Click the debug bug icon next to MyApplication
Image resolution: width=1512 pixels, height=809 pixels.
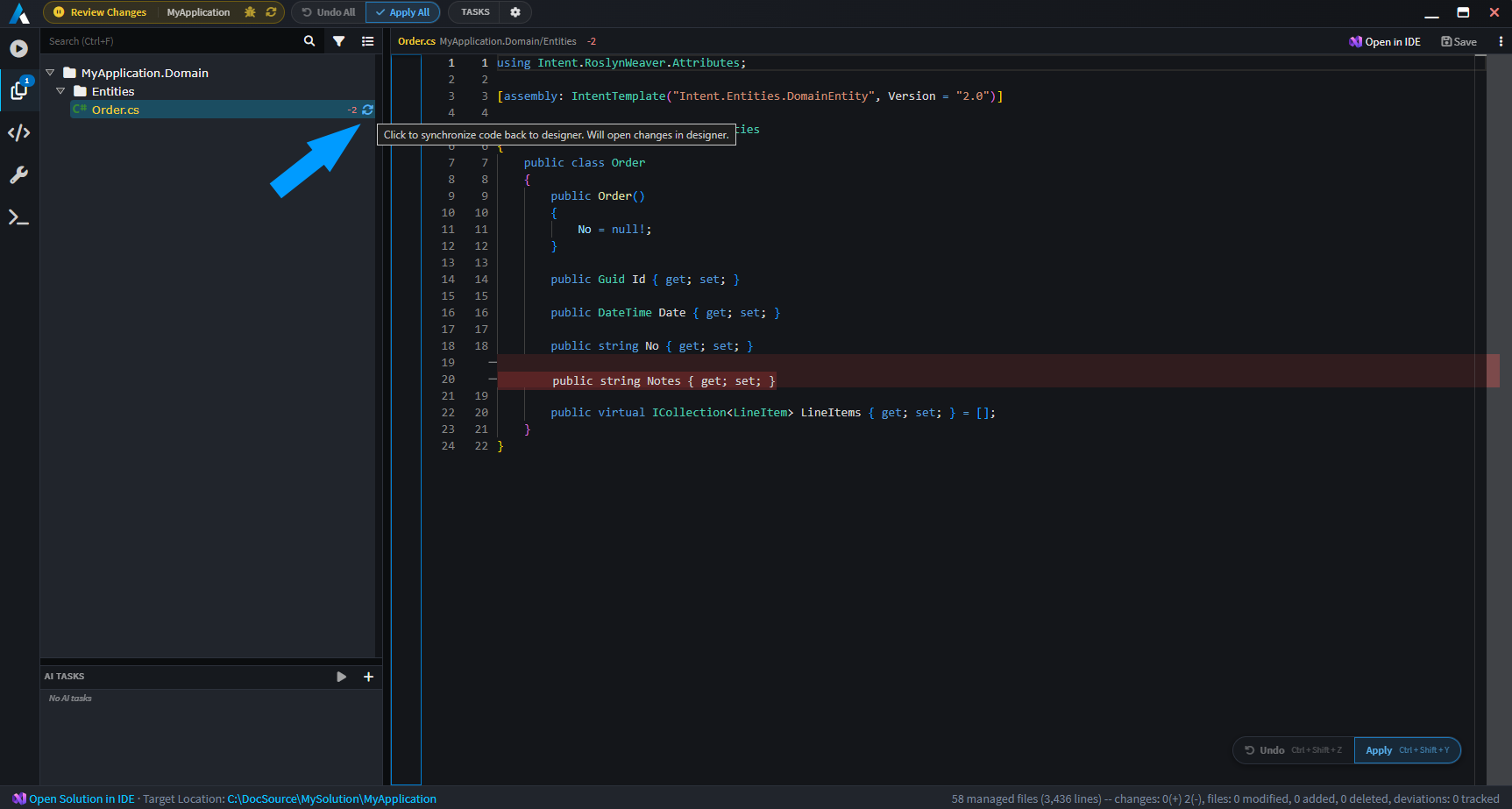point(251,12)
